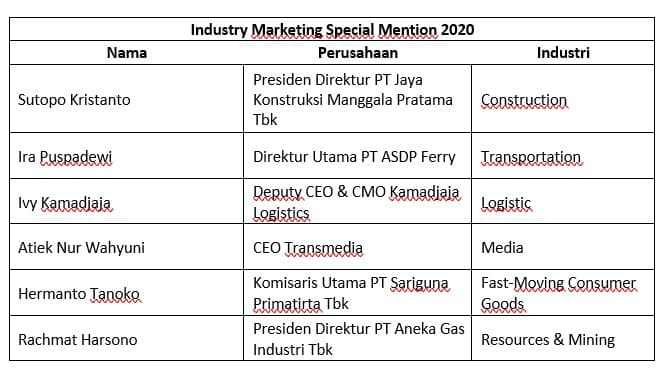Click the Hermanto Tanoko name cell
This screenshot has width=662, height=390.
click(127, 293)
